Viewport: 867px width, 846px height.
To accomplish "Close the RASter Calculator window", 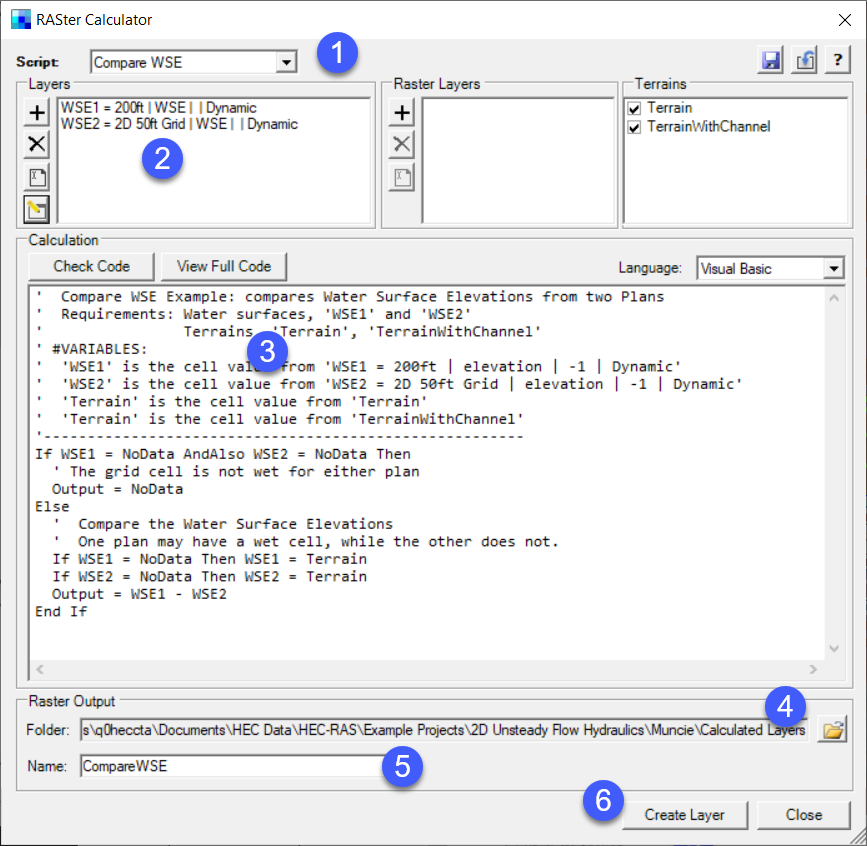I will pos(844,20).
